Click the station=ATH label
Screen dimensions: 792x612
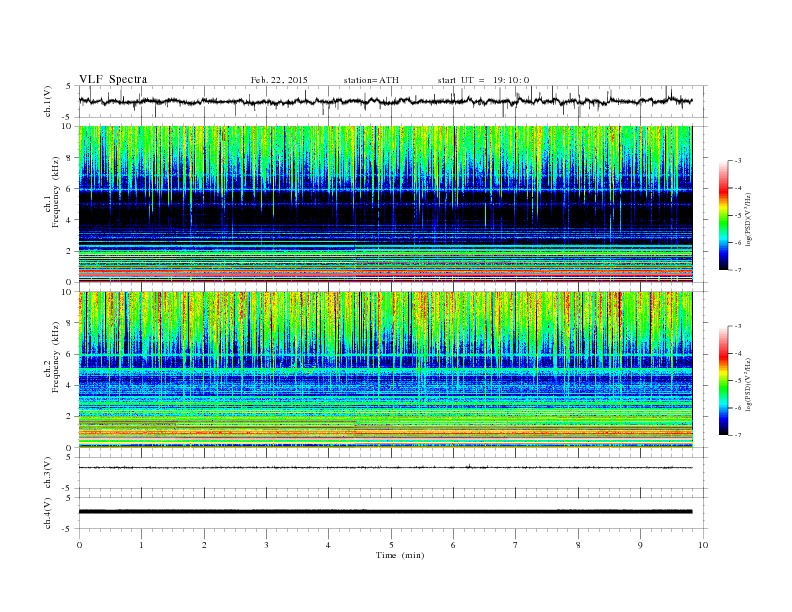click(371, 80)
